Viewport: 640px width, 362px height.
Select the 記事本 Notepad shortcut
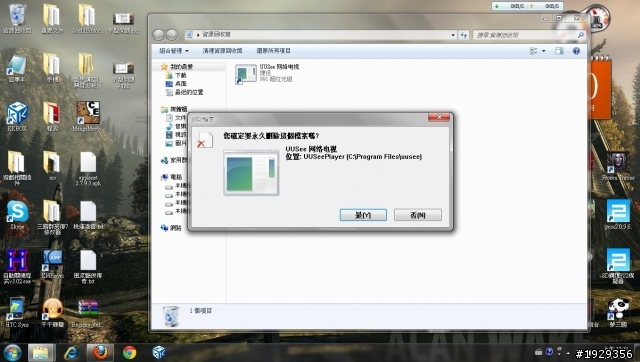(x=16, y=68)
